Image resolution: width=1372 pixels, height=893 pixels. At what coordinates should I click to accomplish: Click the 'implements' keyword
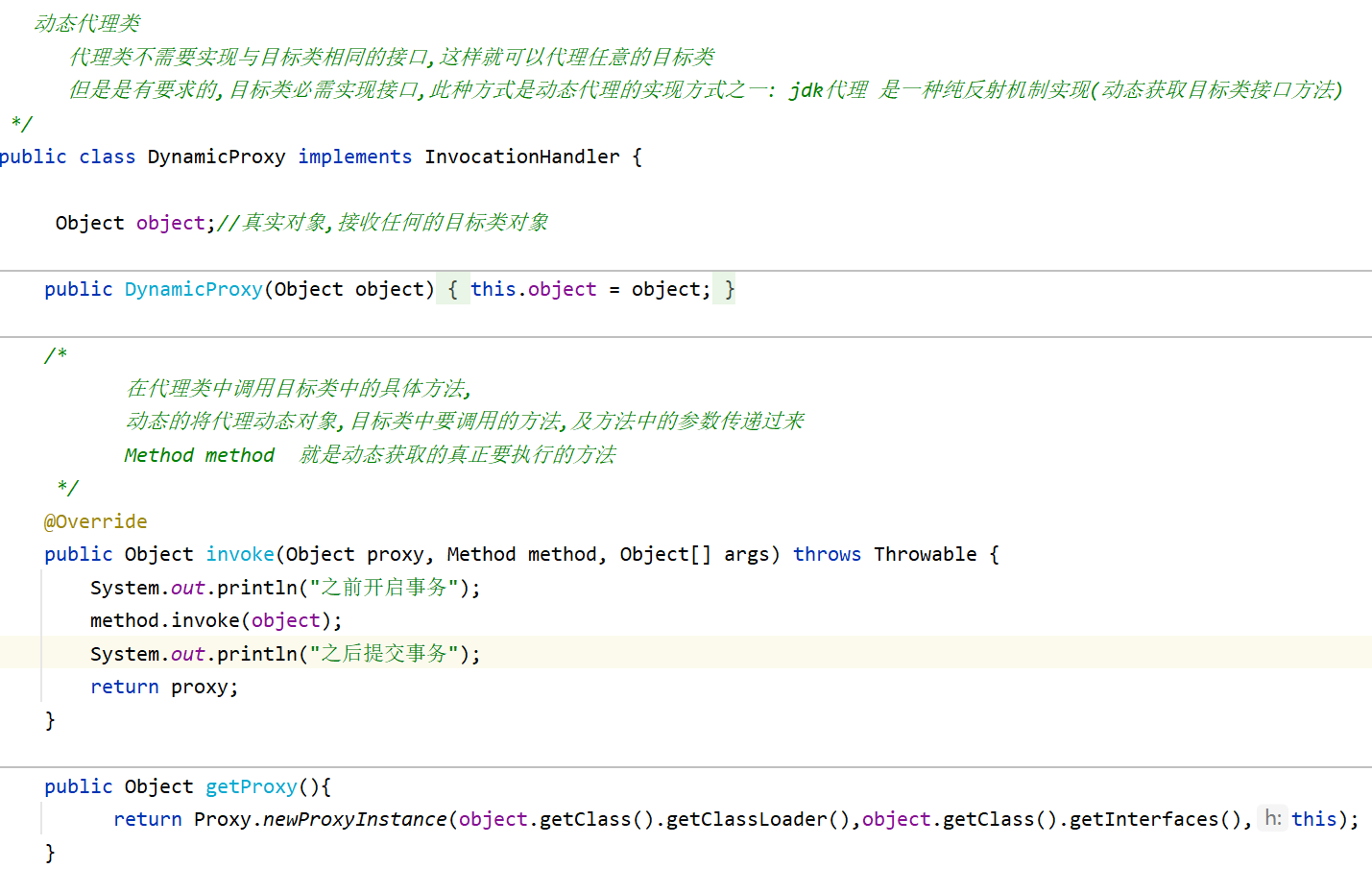pos(354,157)
